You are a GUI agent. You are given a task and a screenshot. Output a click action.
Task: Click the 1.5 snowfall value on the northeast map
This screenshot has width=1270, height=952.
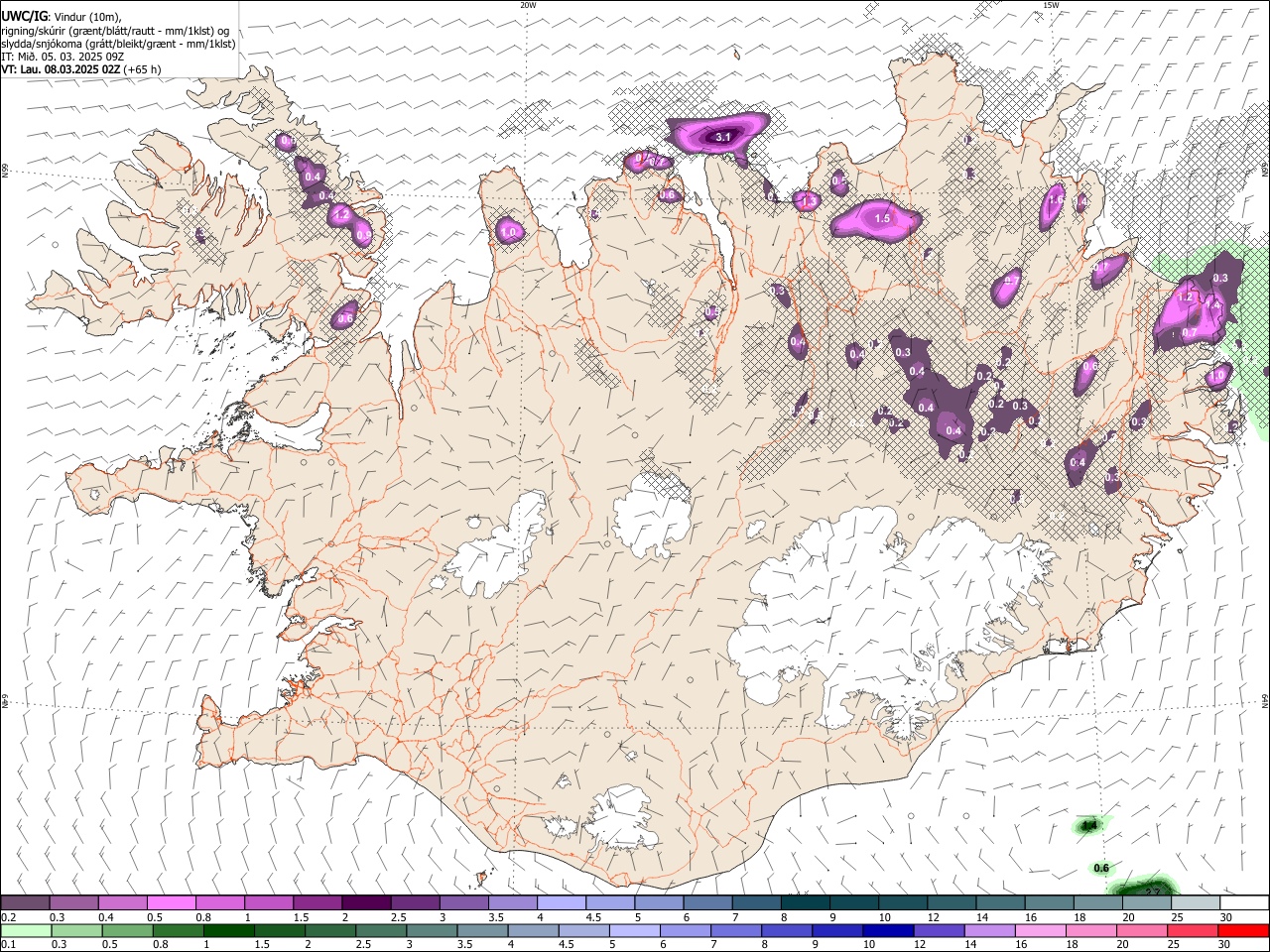point(882,218)
